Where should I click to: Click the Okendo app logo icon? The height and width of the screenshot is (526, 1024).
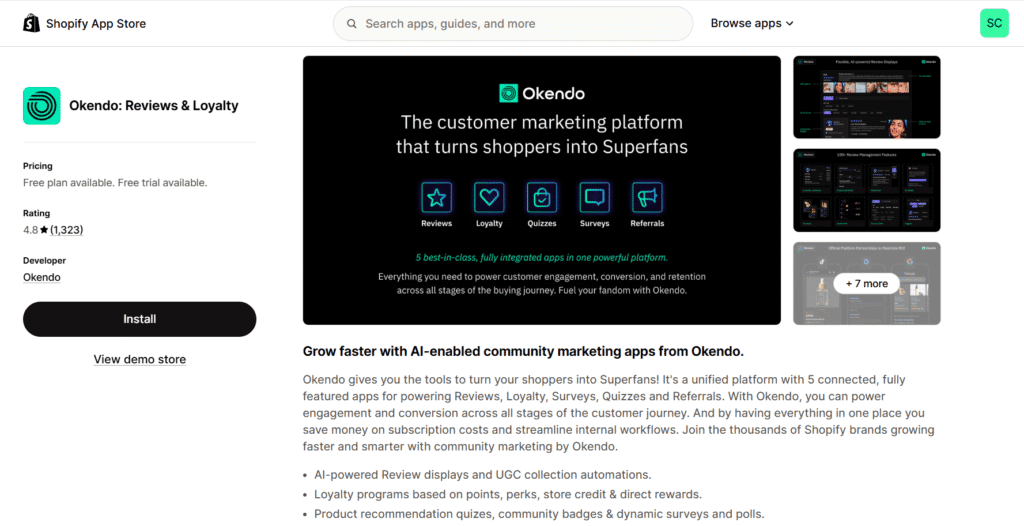[42, 106]
